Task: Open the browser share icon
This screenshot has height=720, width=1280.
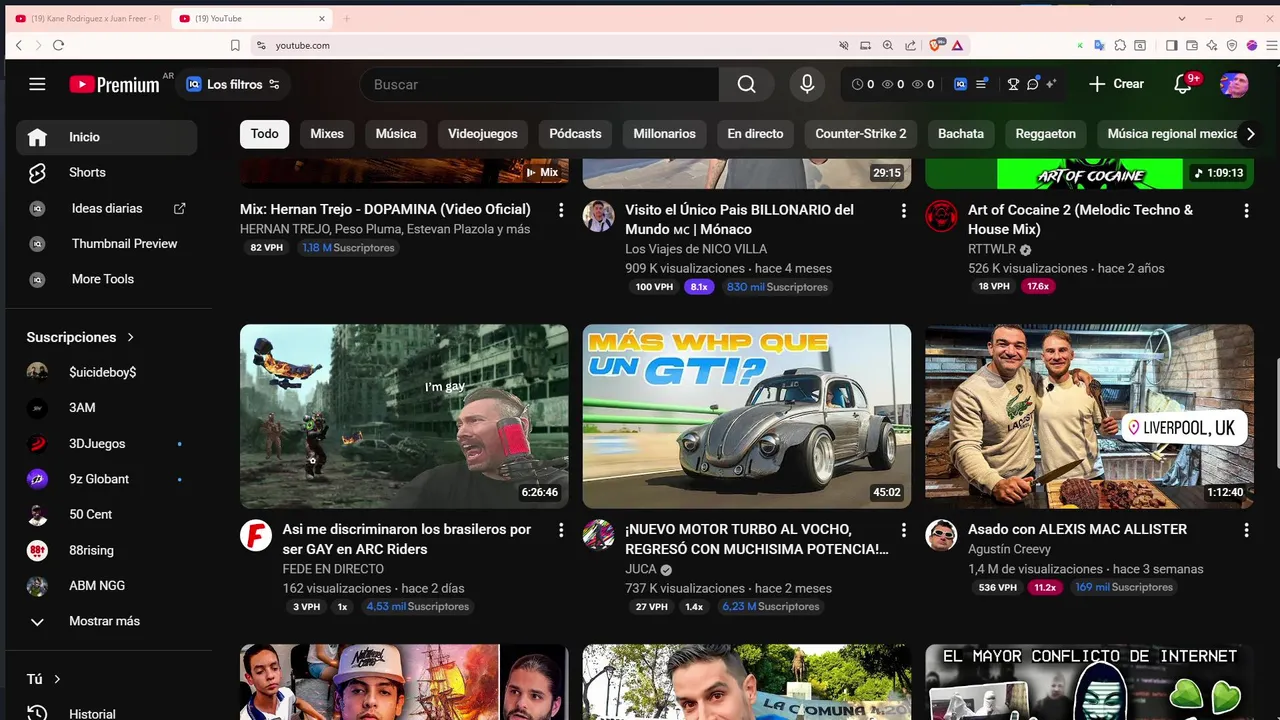Action: point(910,45)
